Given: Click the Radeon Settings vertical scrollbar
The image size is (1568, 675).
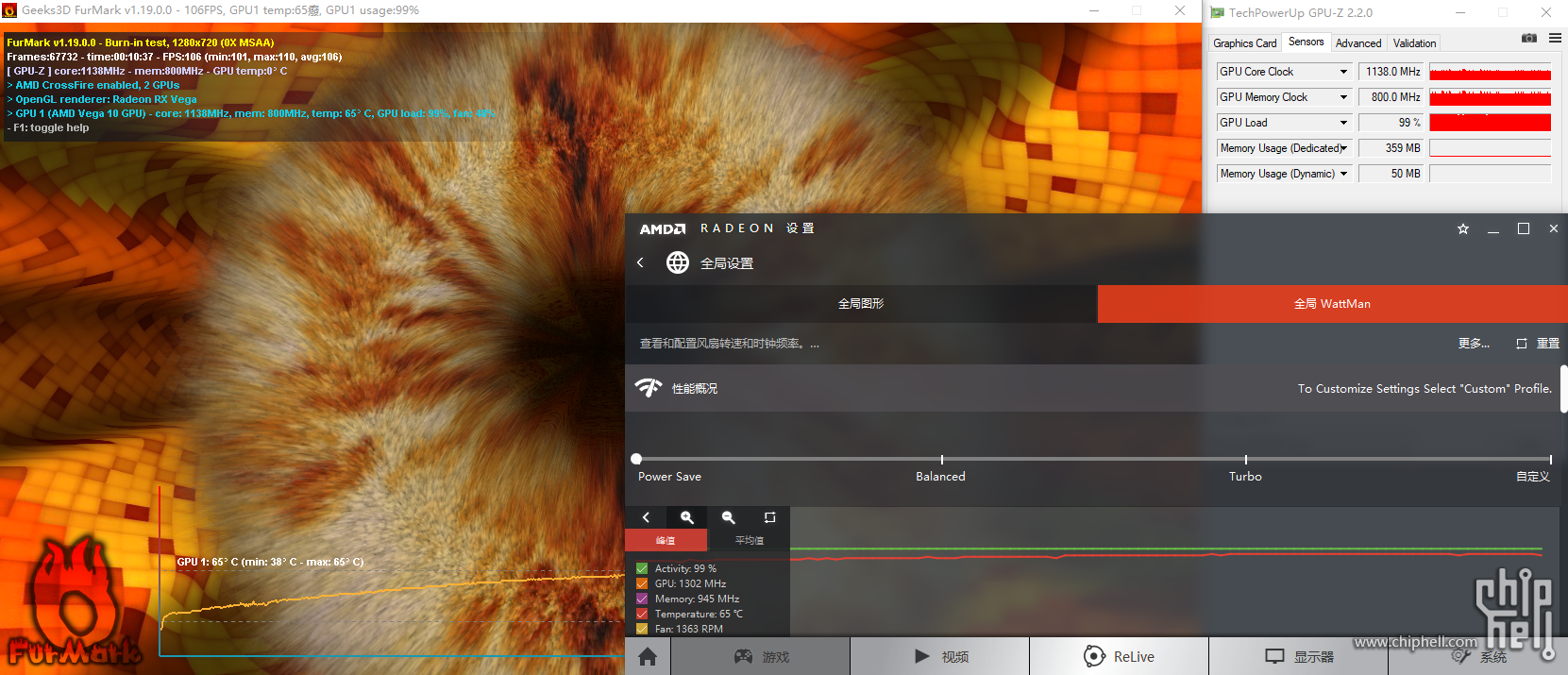Looking at the screenshot, I should 1563,389.
